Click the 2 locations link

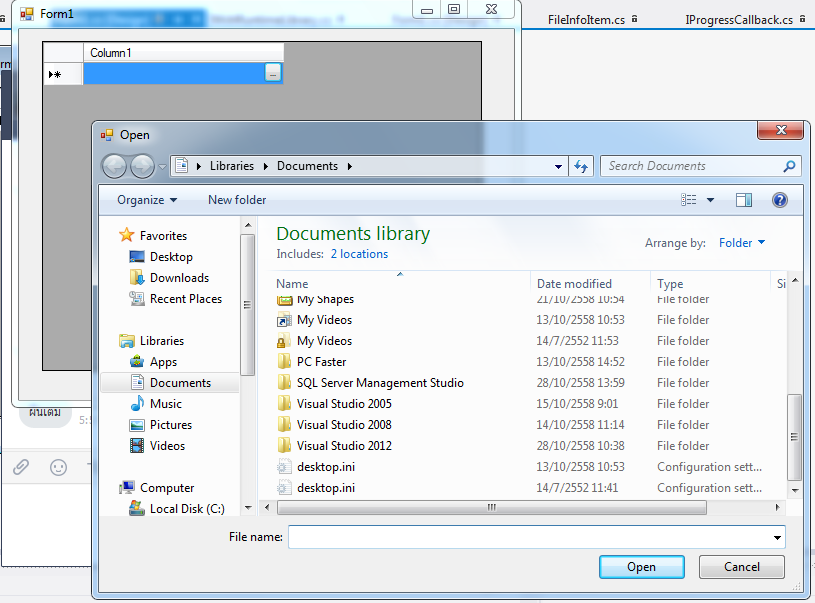(359, 254)
